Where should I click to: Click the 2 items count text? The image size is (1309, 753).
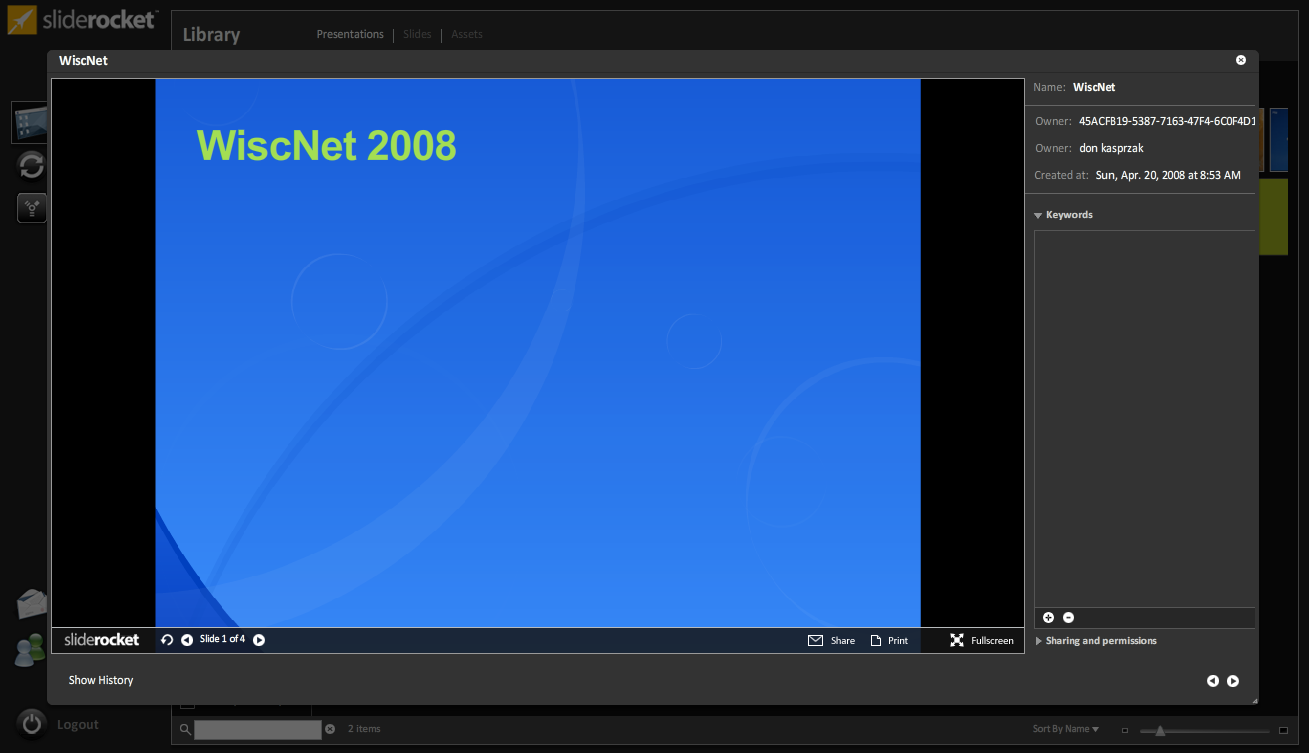pyautogui.click(x=364, y=729)
